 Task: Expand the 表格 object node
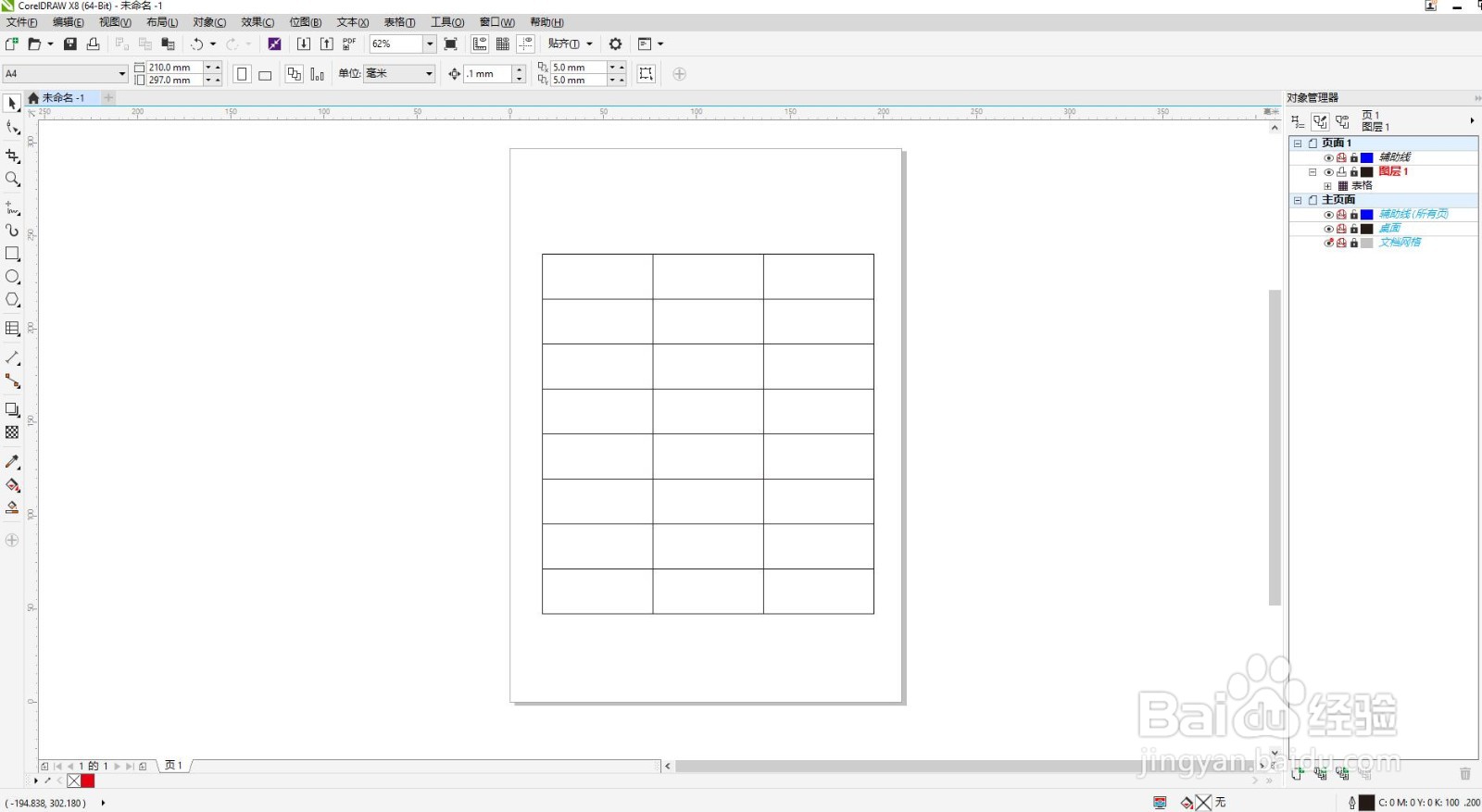click(1327, 186)
